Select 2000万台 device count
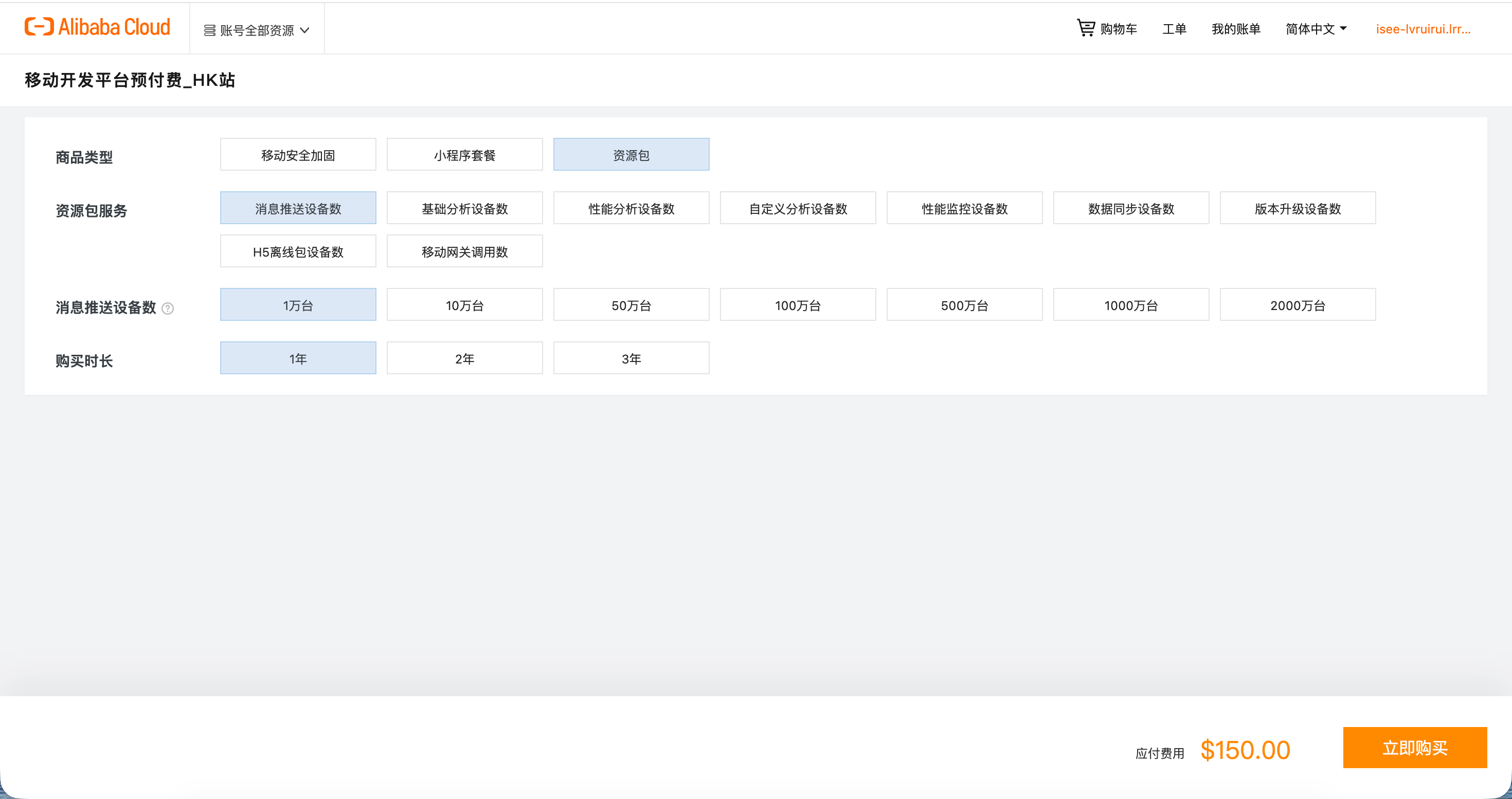 (x=1297, y=305)
